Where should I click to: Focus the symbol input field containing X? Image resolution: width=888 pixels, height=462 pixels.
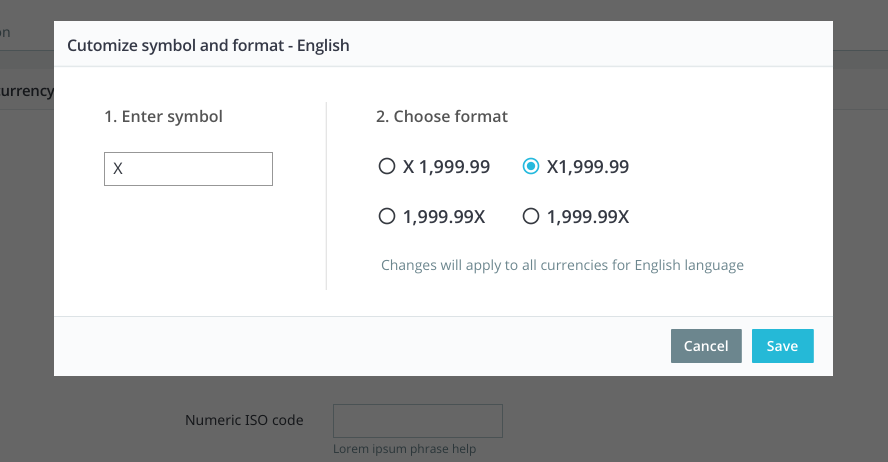(x=189, y=169)
